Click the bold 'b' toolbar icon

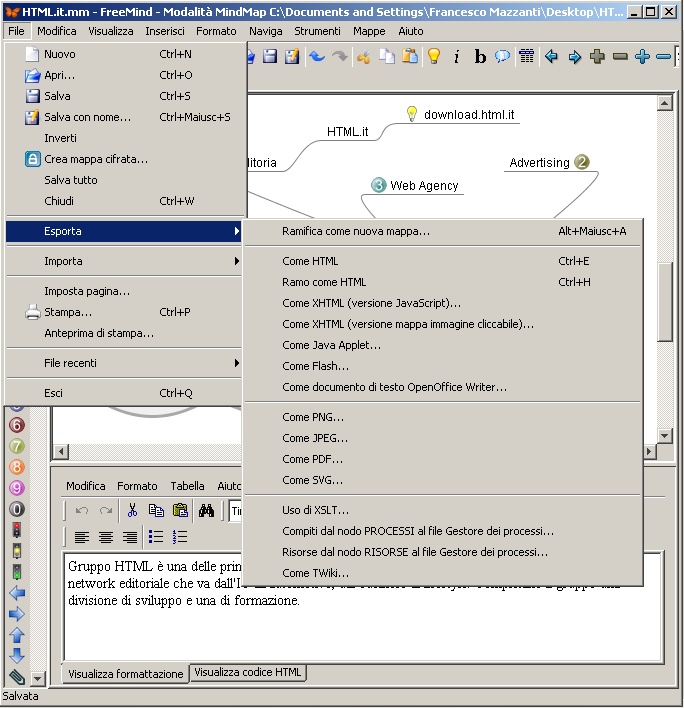(480, 57)
